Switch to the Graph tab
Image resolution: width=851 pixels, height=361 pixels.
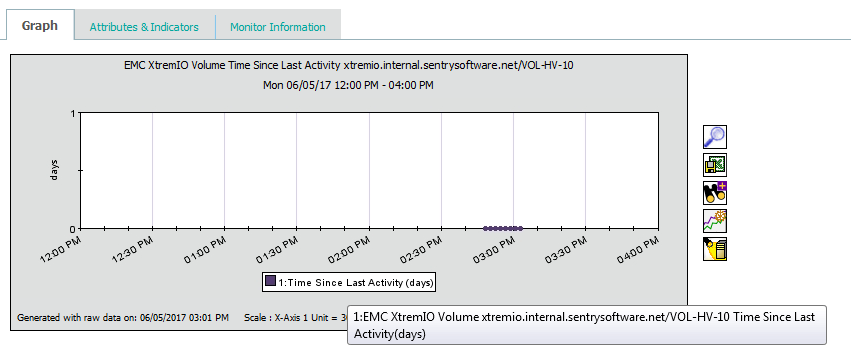(40, 26)
